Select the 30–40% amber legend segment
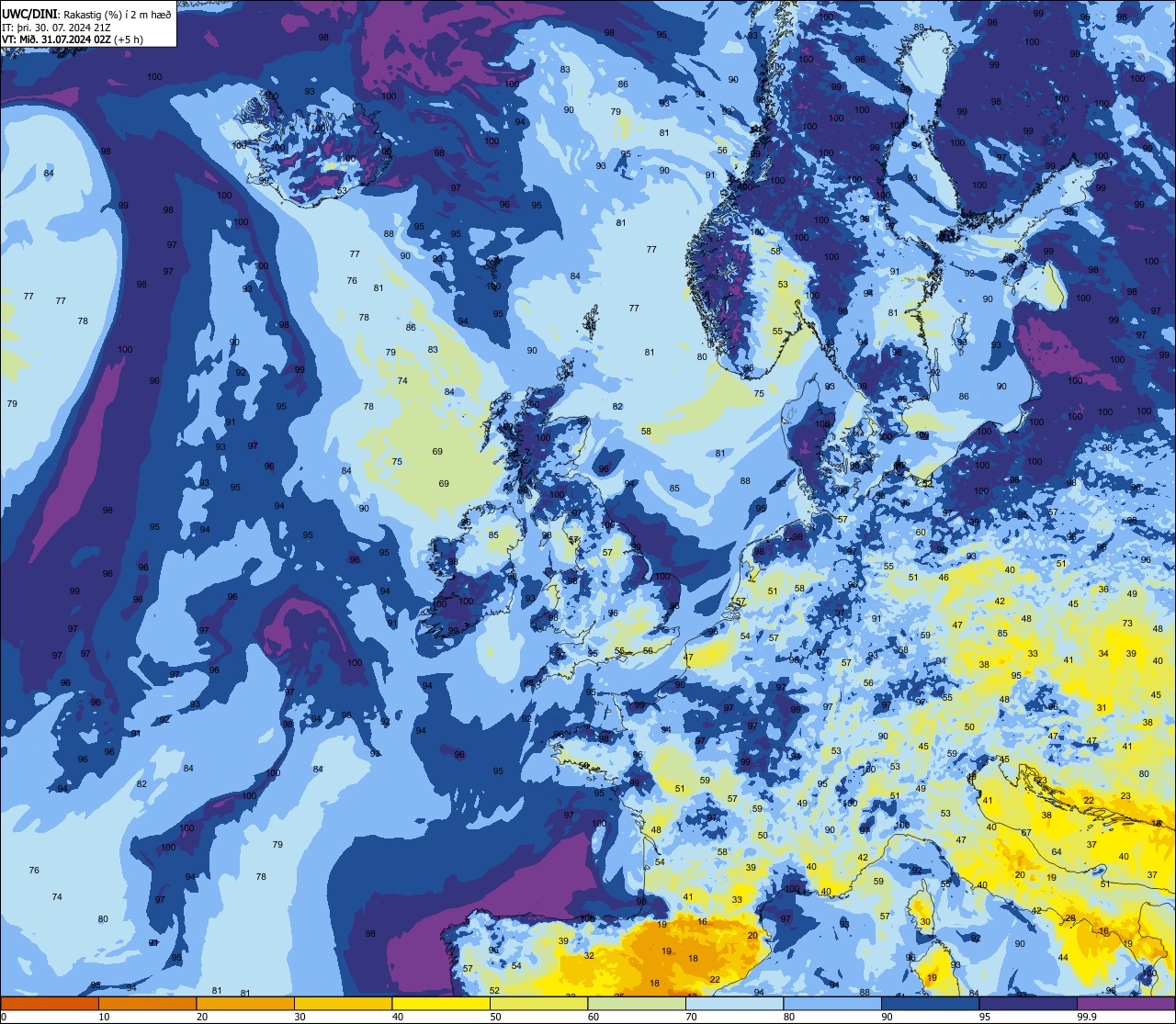The height and width of the screenshot is (1024, 1176). tap(344, 1004)
